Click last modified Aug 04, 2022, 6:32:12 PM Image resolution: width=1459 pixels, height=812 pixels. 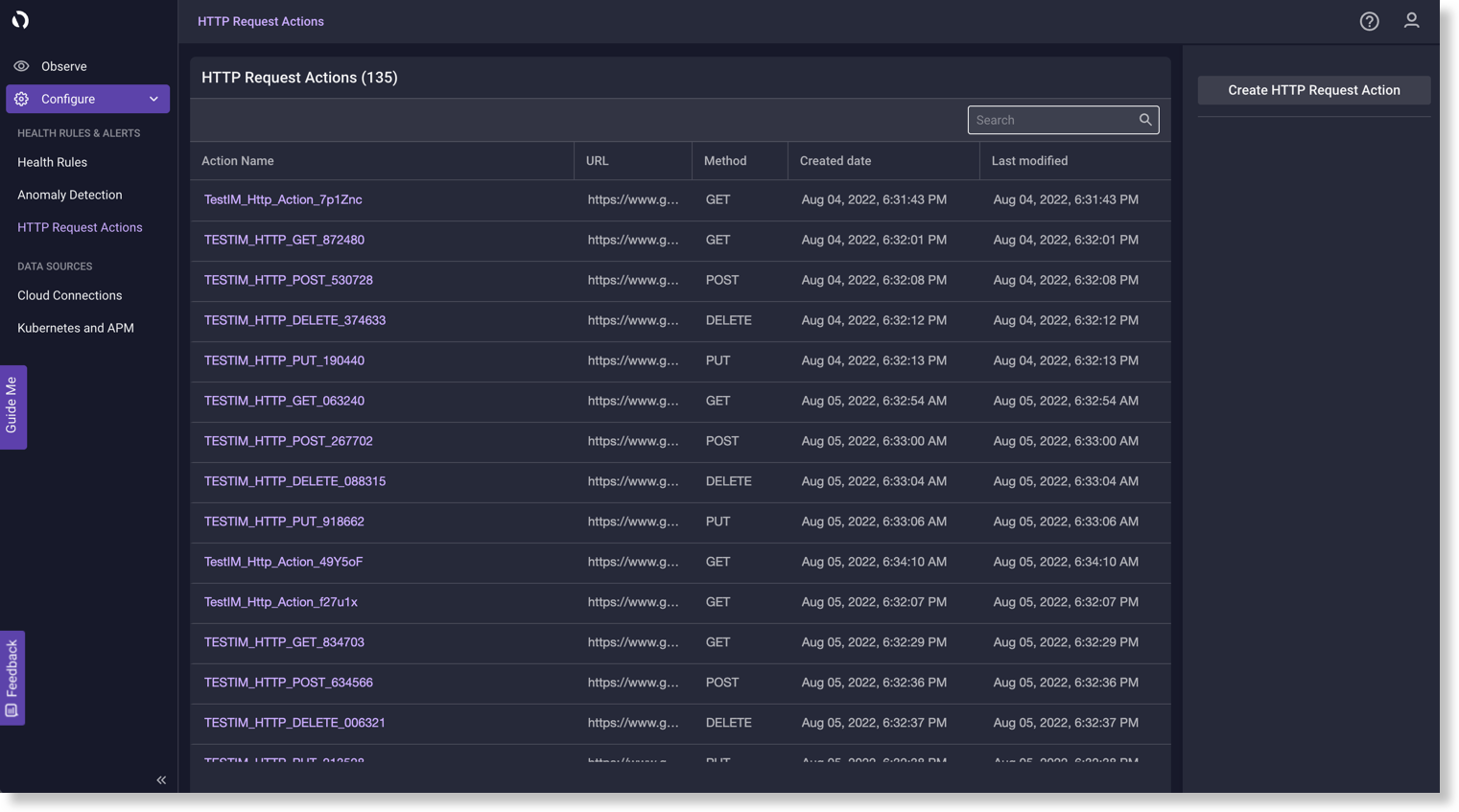[x=1066, y=320]
